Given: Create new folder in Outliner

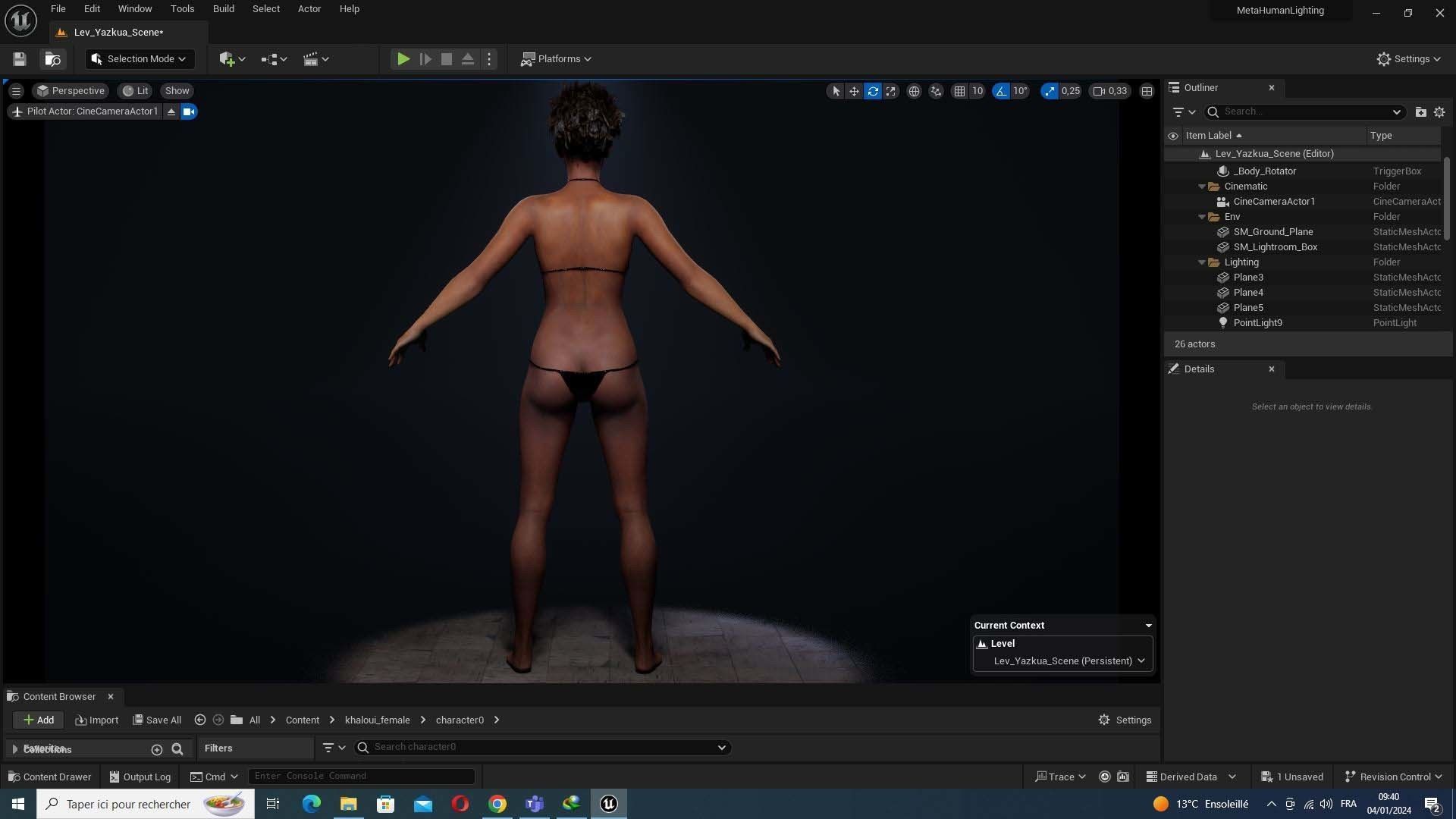Looking at the screenshot, I should click(1421, 111).
